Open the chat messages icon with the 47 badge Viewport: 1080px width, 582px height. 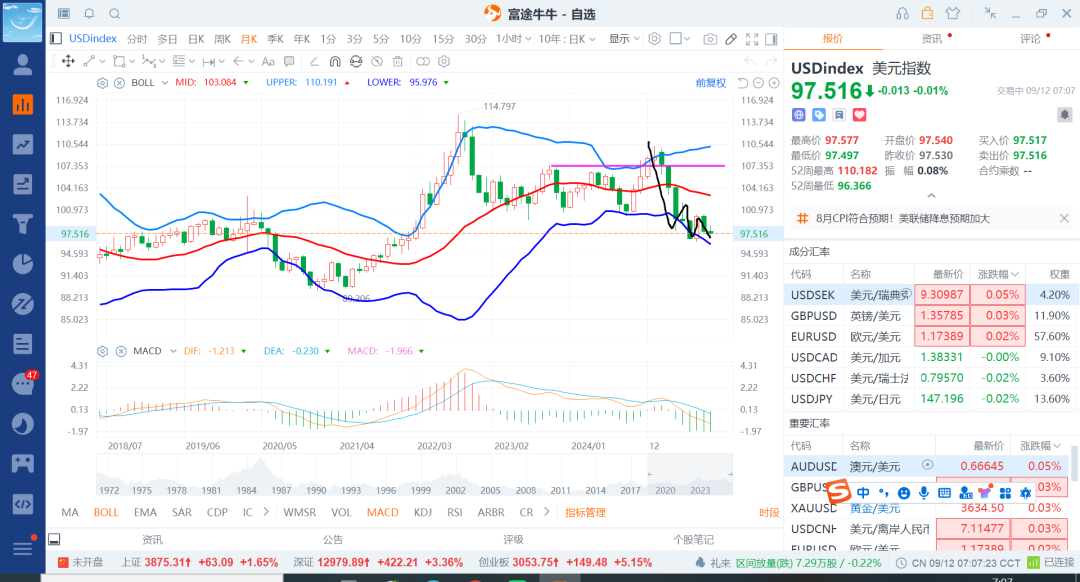click(x=23, y=383)
